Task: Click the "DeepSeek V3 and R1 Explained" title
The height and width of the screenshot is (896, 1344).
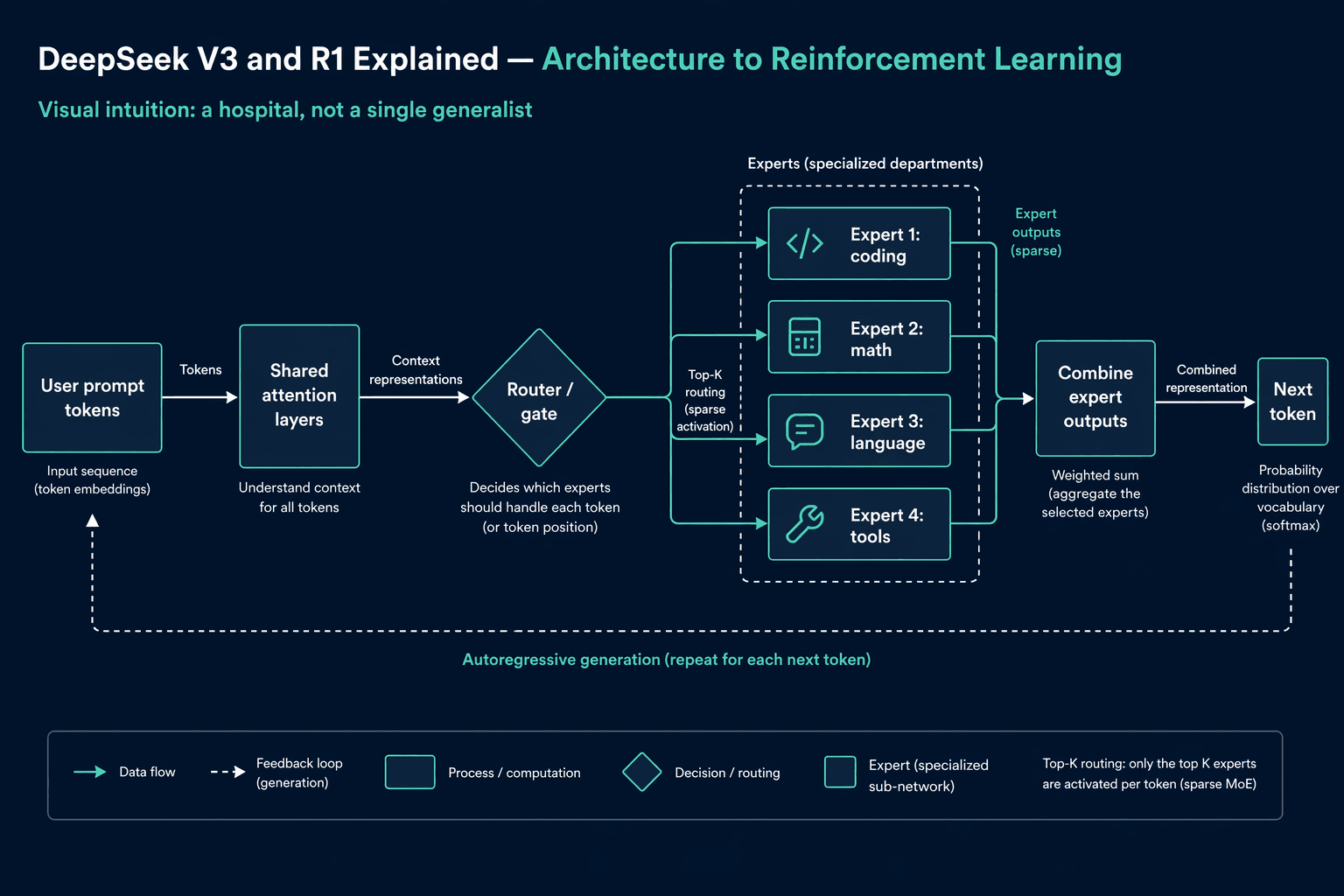Action: 269,59
